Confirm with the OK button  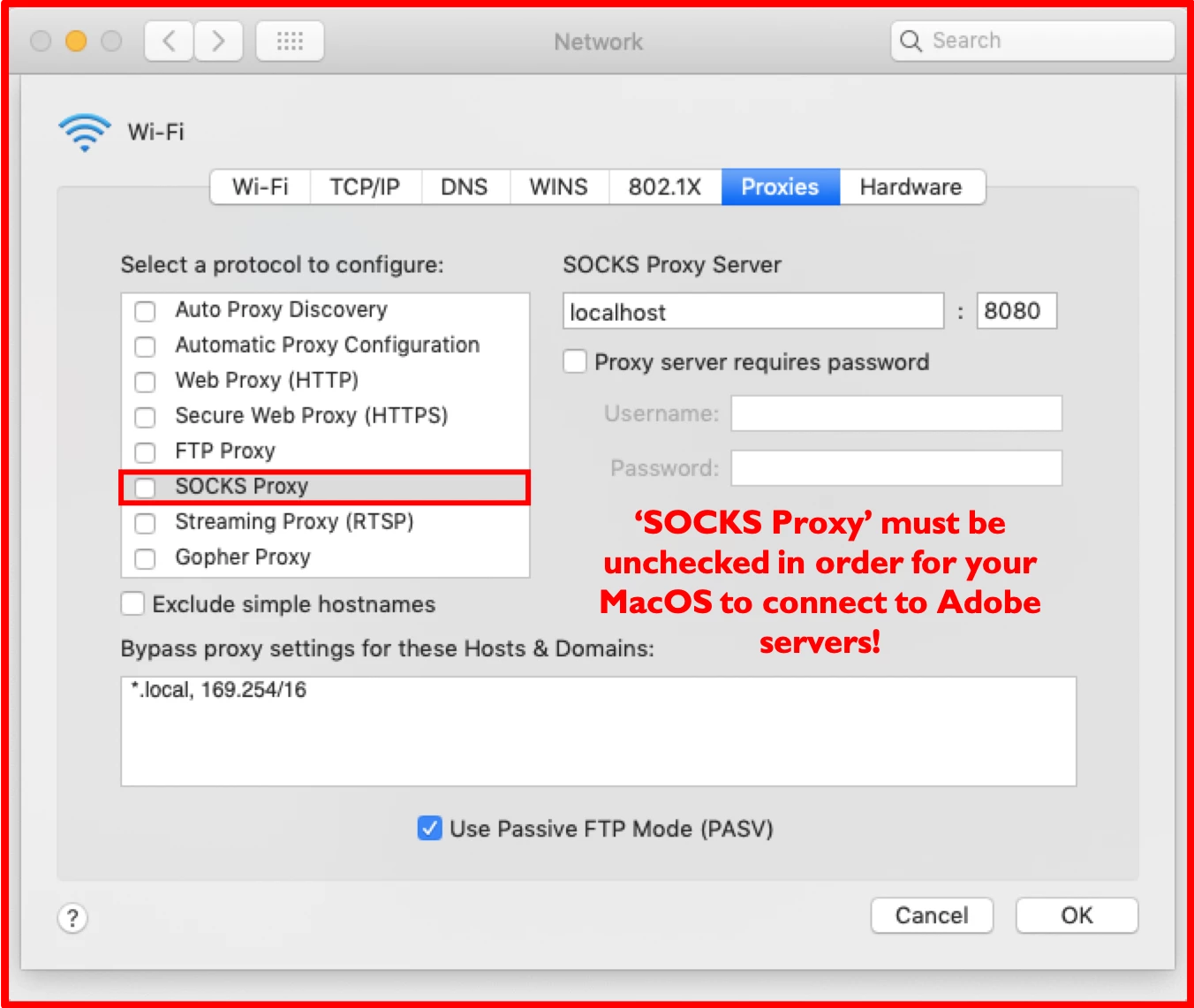1077,915
